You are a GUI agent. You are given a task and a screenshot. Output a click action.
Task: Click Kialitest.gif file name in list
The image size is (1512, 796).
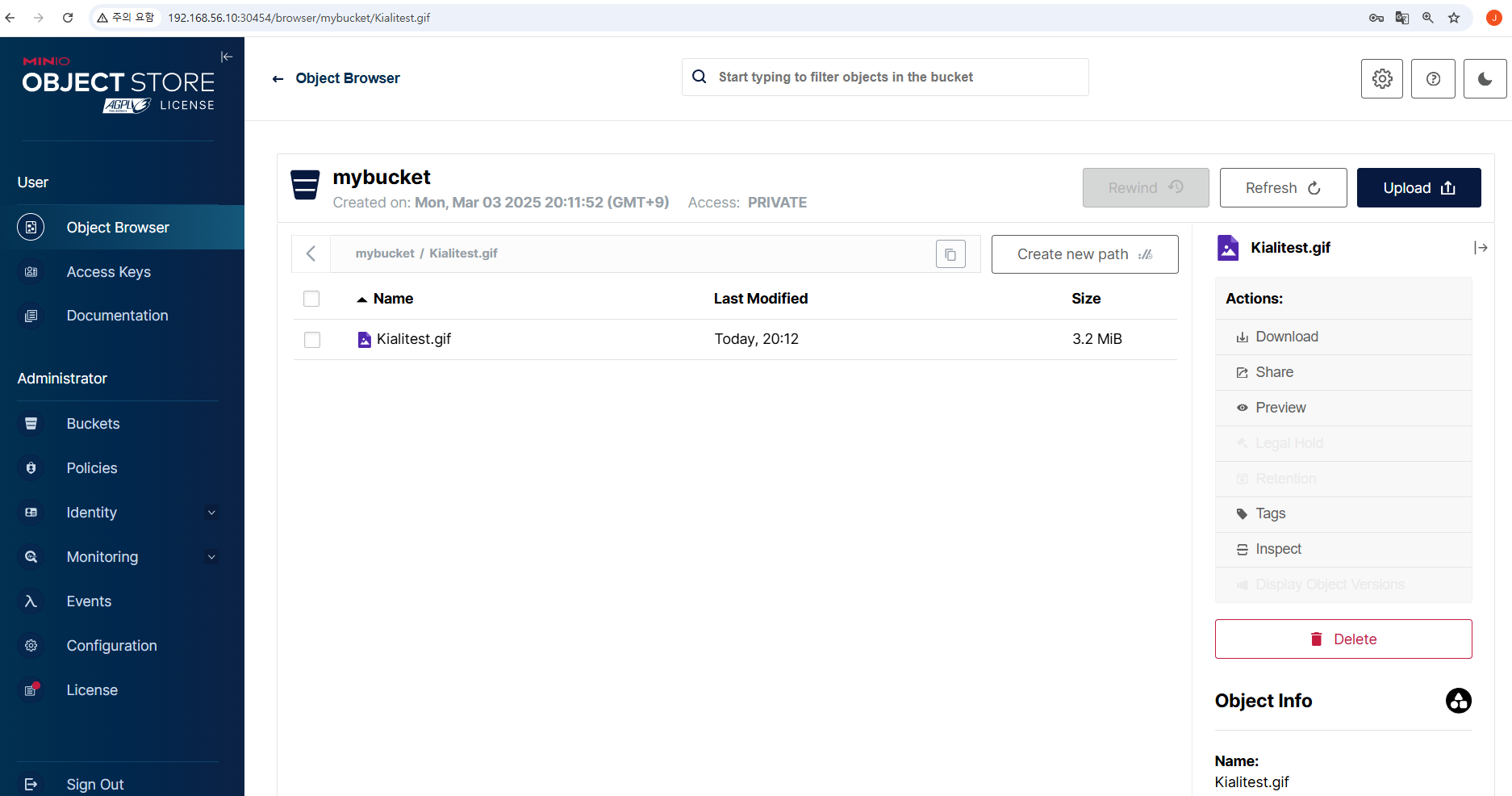coord(414,339)
